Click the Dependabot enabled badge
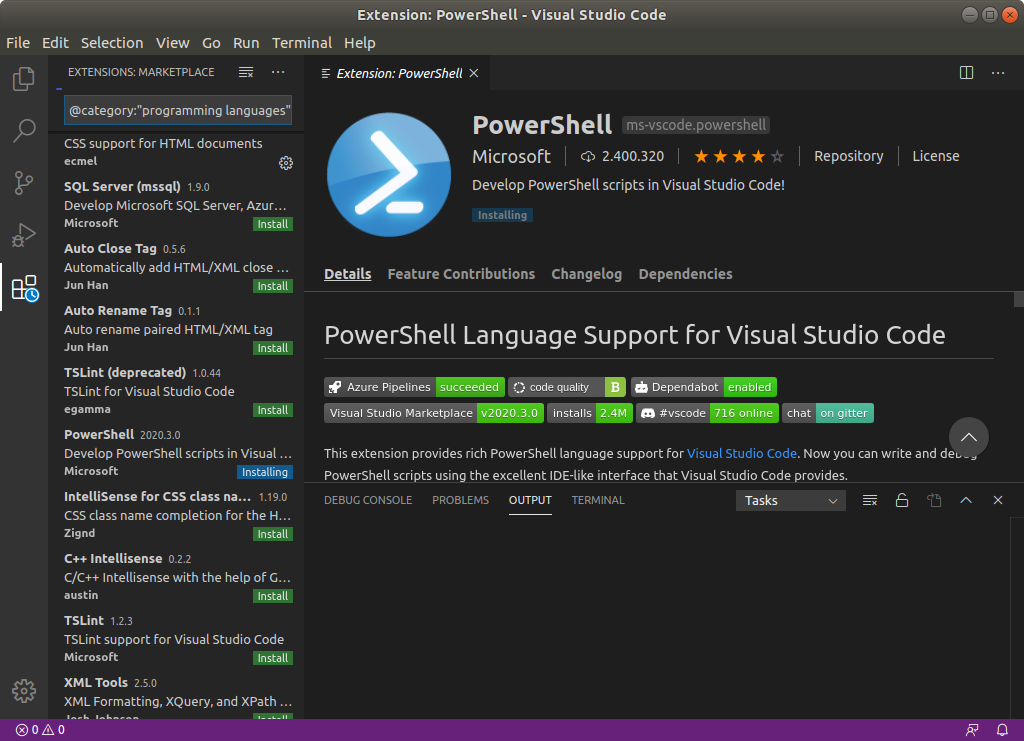This screenshot has height=741, width=1024. 704,387
